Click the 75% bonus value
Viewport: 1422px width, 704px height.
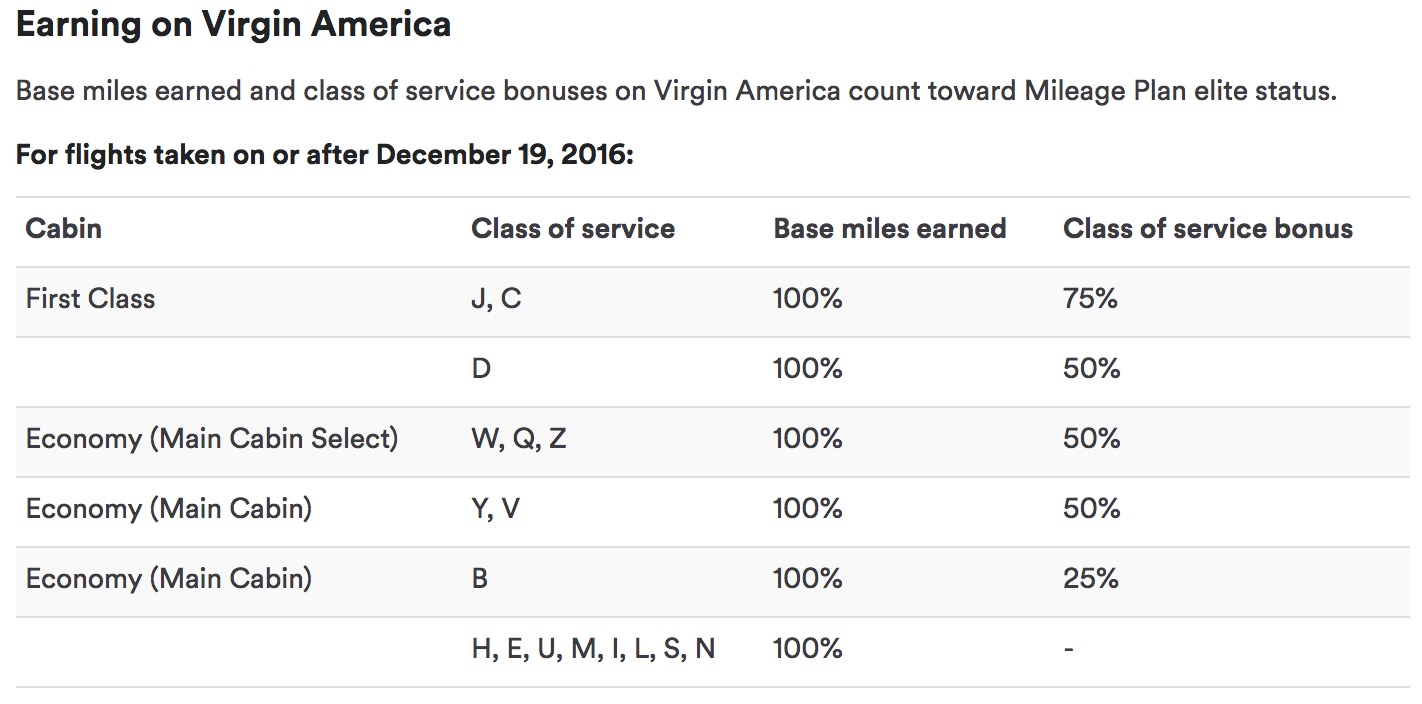click(1090, 299)
